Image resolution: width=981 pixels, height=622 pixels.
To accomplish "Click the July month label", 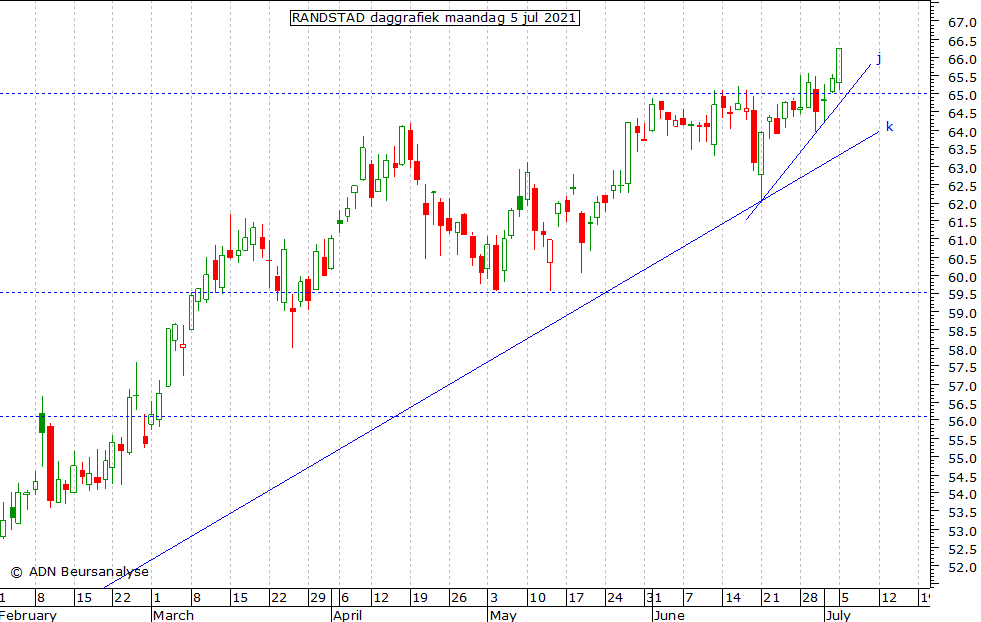I will (838, 615).
